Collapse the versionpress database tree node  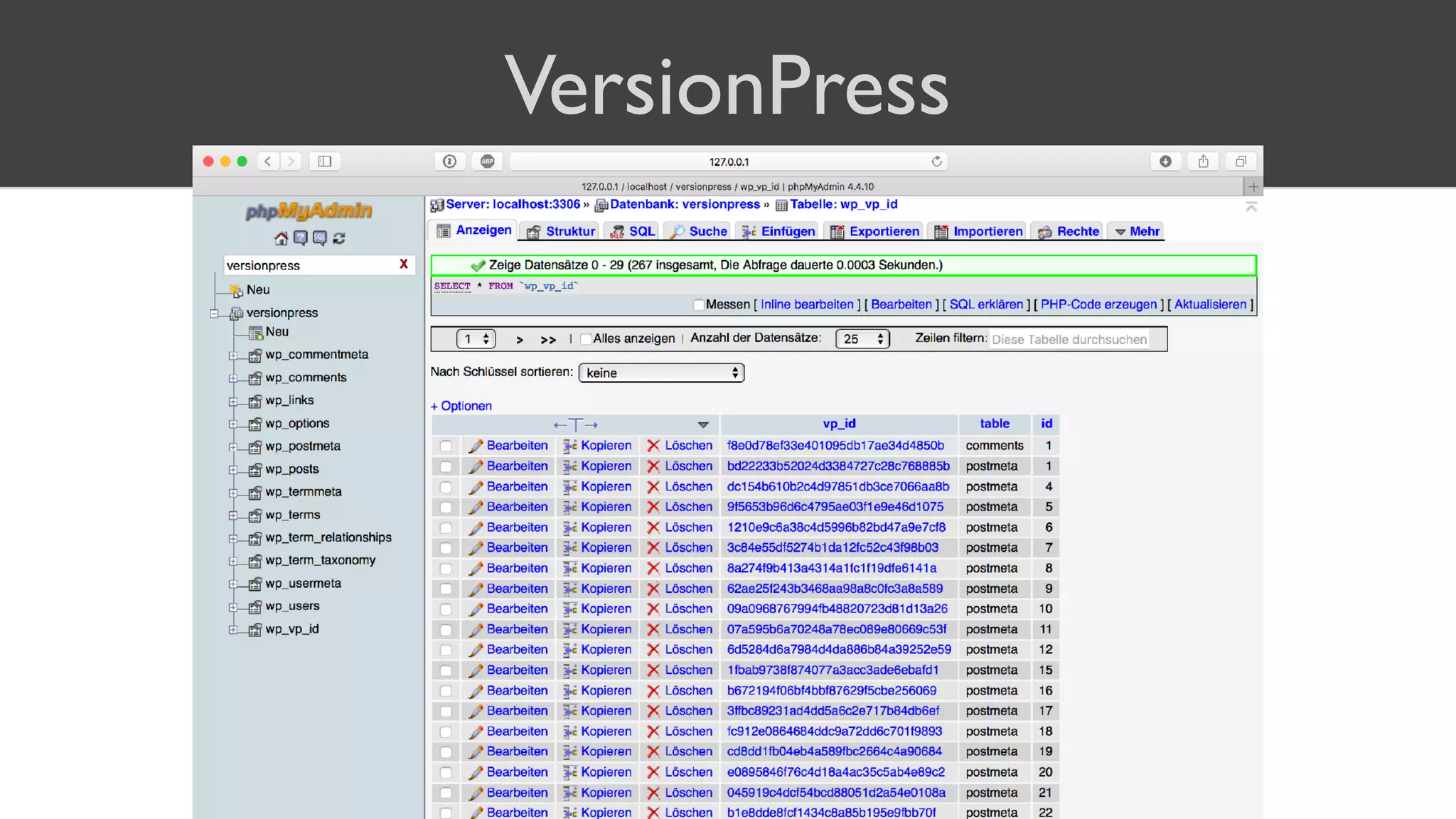pyautogui.click(x=214, y=314)
